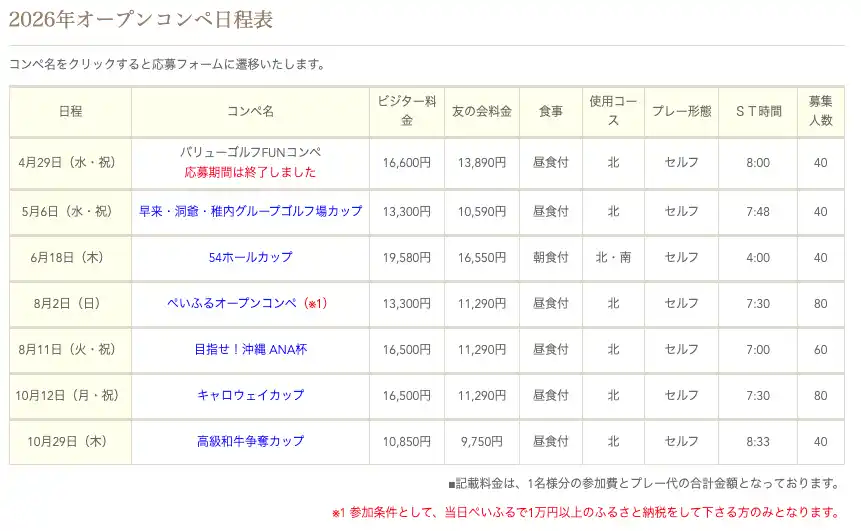Go to the 高級和牛争奪カップ entry form
The width and height of the screenshot is (861, 531).
250,442
